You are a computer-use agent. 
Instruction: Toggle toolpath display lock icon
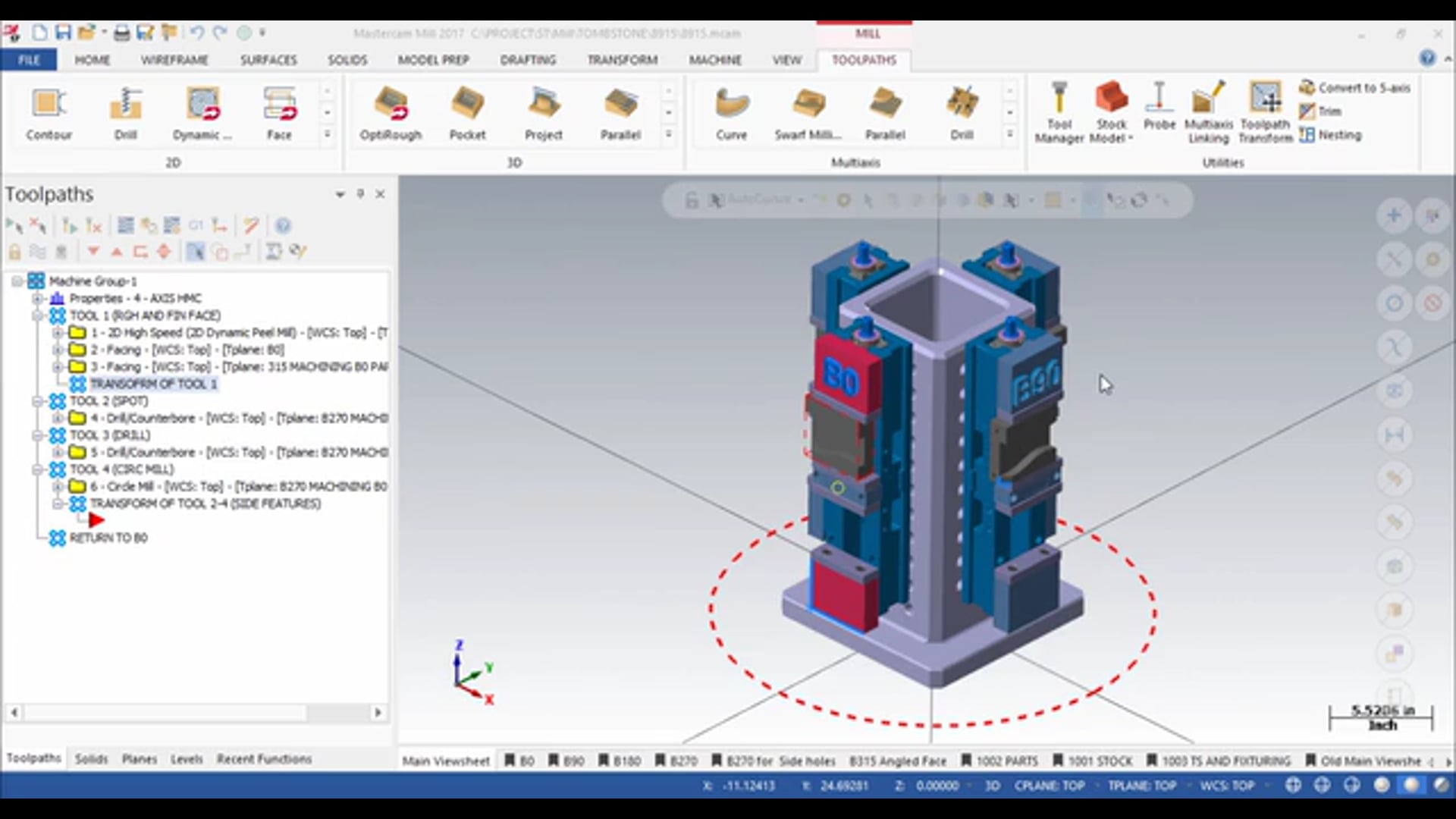[14, 252]
